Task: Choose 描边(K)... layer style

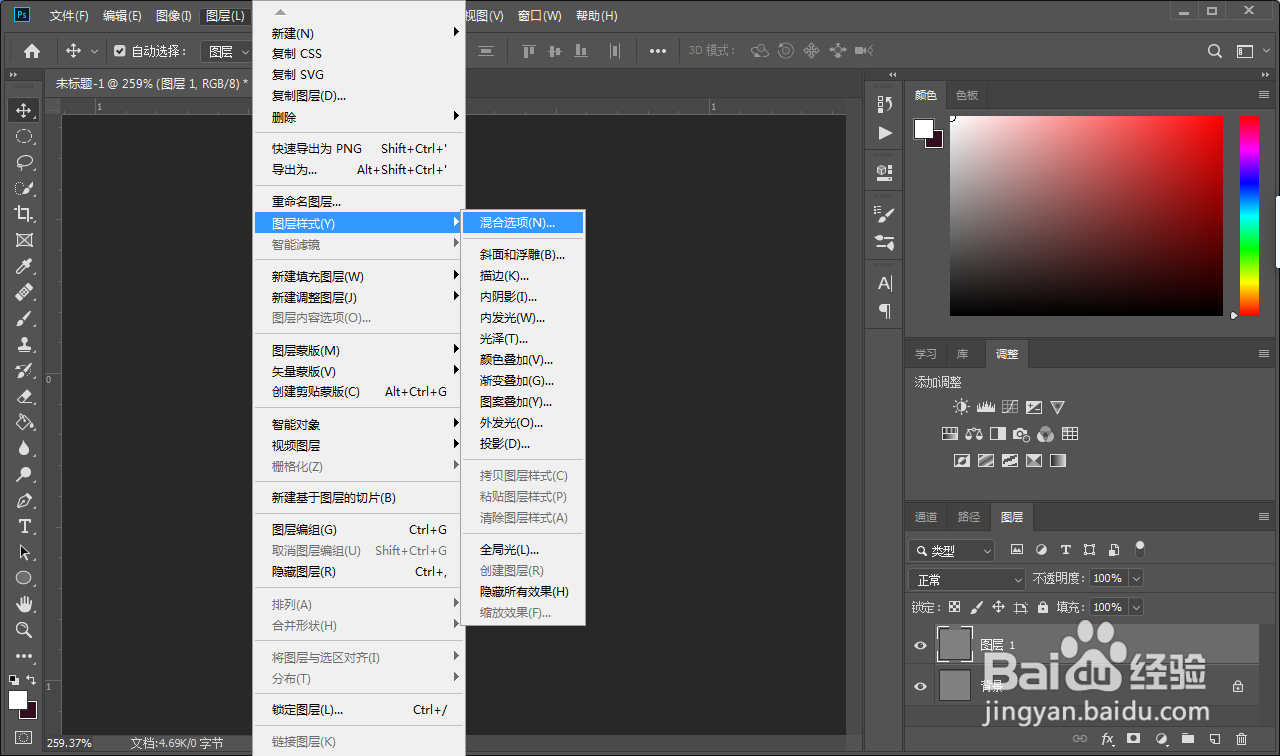Action: pyautogui.click(x=523, y=276)
